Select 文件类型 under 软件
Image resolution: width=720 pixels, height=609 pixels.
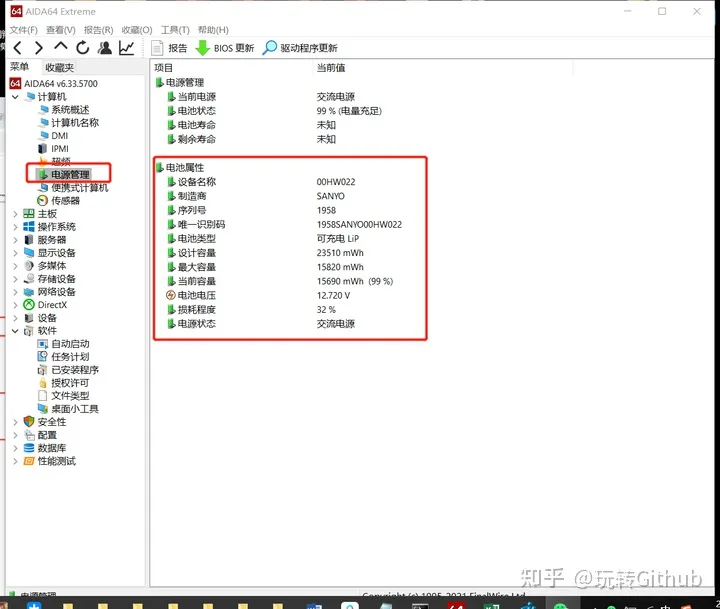(63, 396)
